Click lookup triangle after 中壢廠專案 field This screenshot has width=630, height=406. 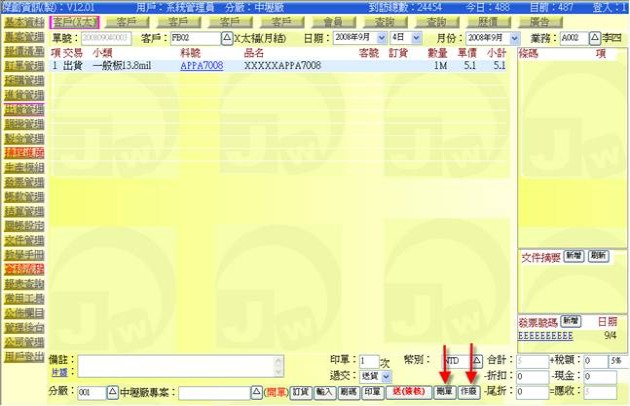(256, 393)
